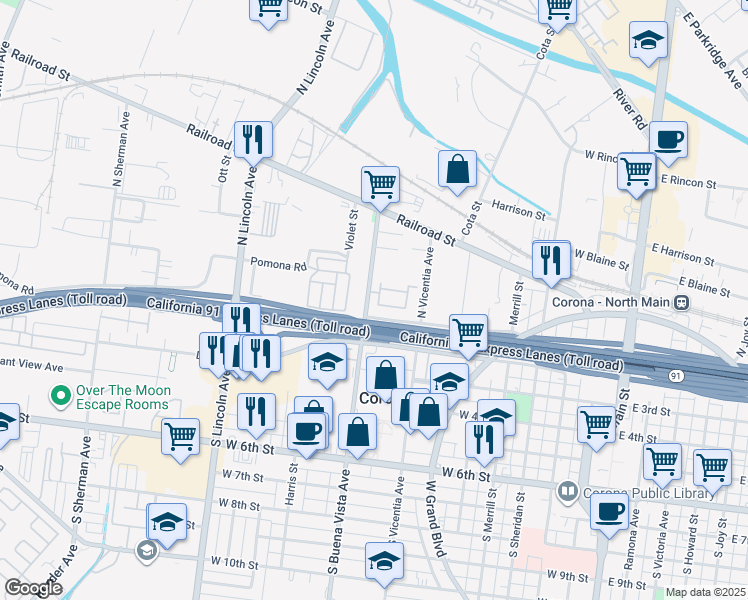Open the restaurant marker near W Blaine St
This screenshot has height=600, width=748.
[x=551, y=259]
